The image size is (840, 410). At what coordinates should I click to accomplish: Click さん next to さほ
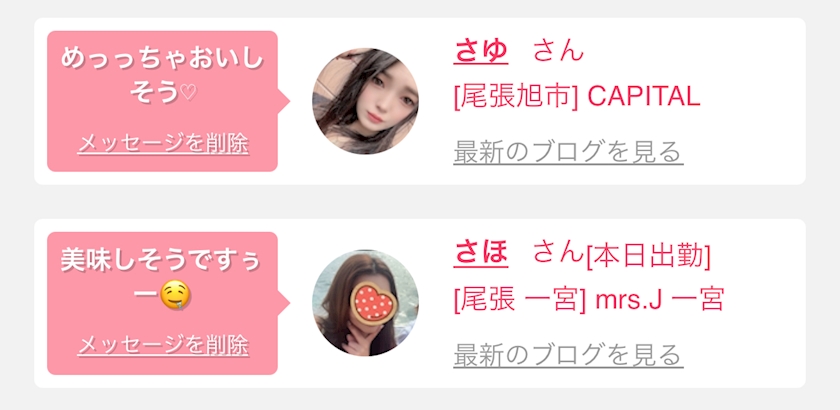click(x=558, y=254)
